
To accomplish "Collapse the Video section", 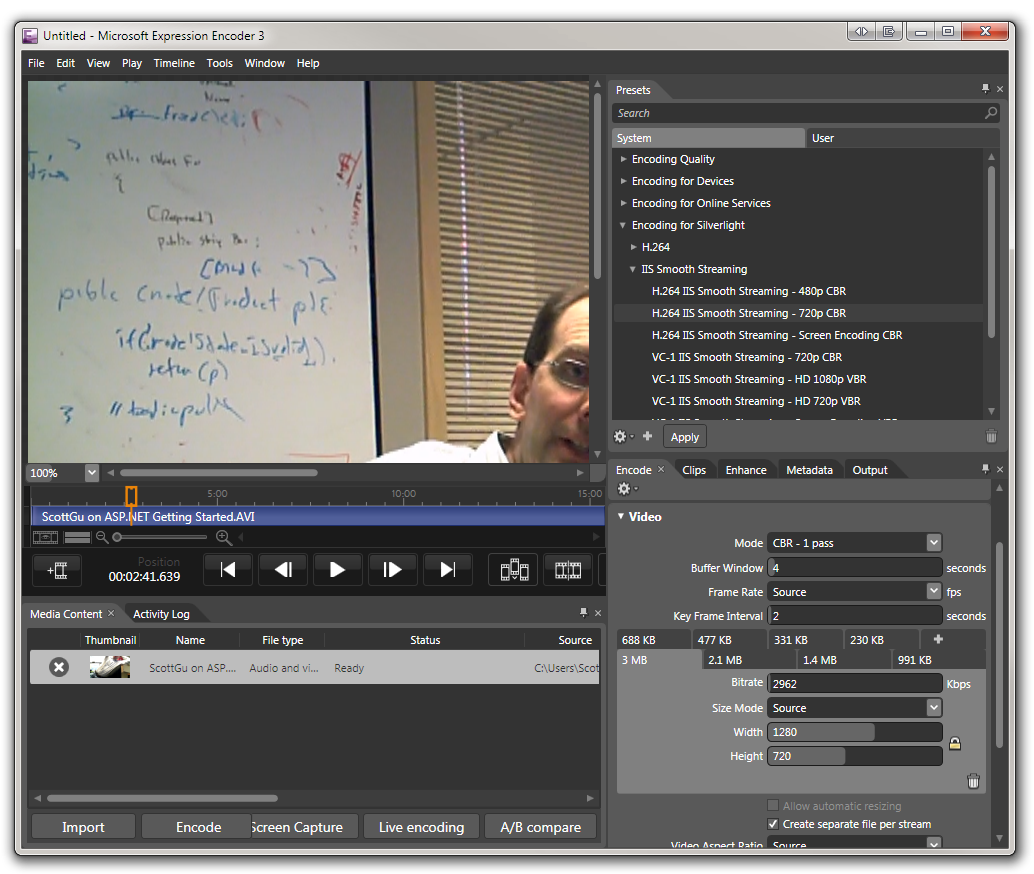I will click(621, 516).
